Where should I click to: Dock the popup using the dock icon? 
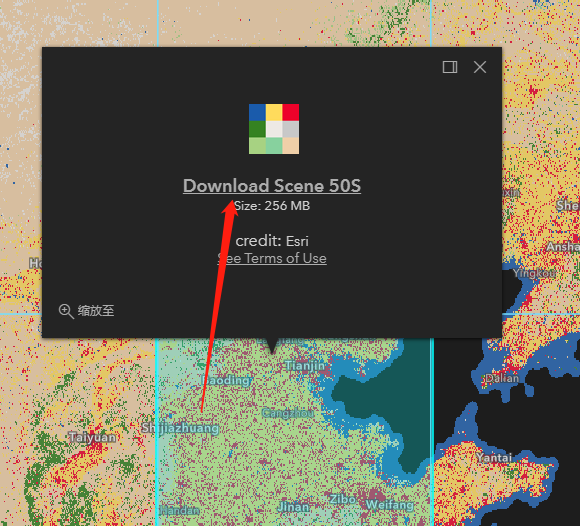click(x=450, y=67)
